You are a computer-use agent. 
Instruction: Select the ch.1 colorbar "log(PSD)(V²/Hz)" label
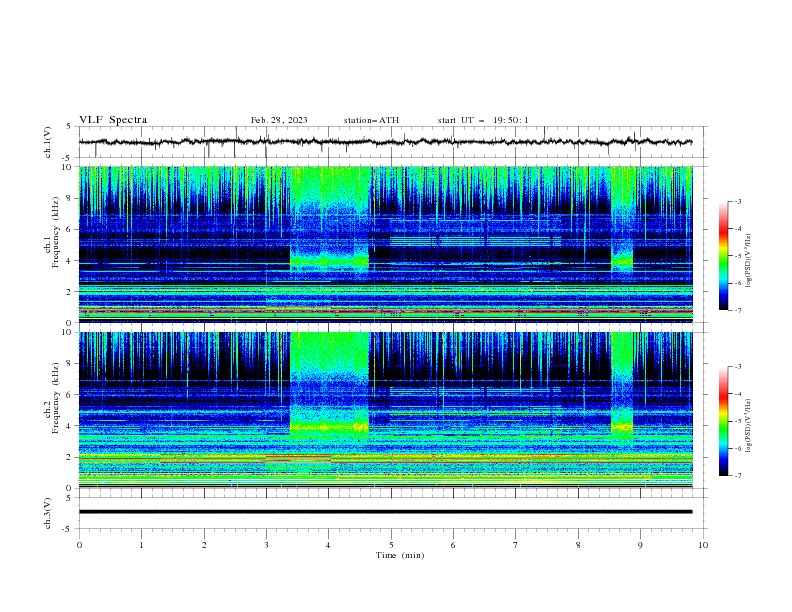tap(749, 261)
